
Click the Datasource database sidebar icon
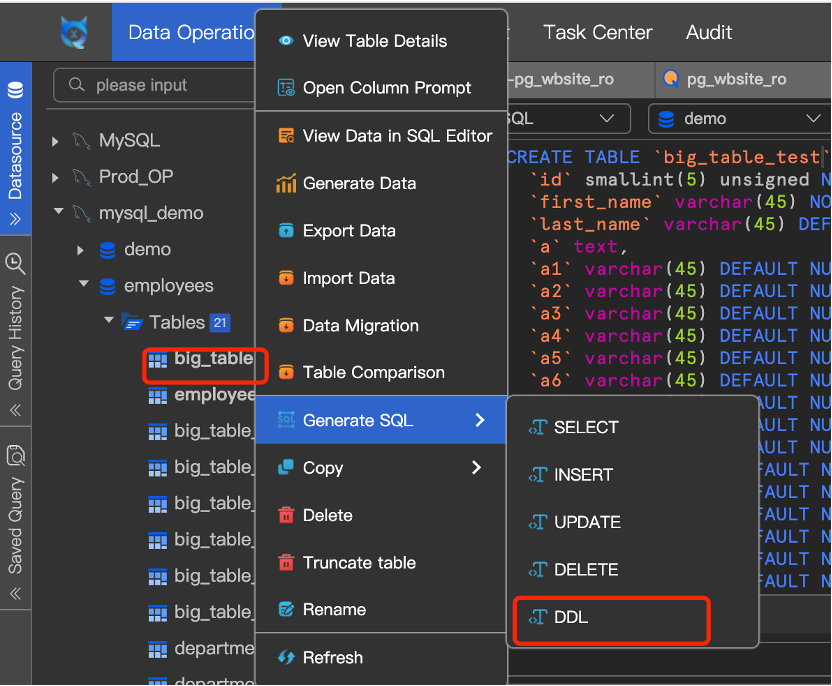[15, 92]
